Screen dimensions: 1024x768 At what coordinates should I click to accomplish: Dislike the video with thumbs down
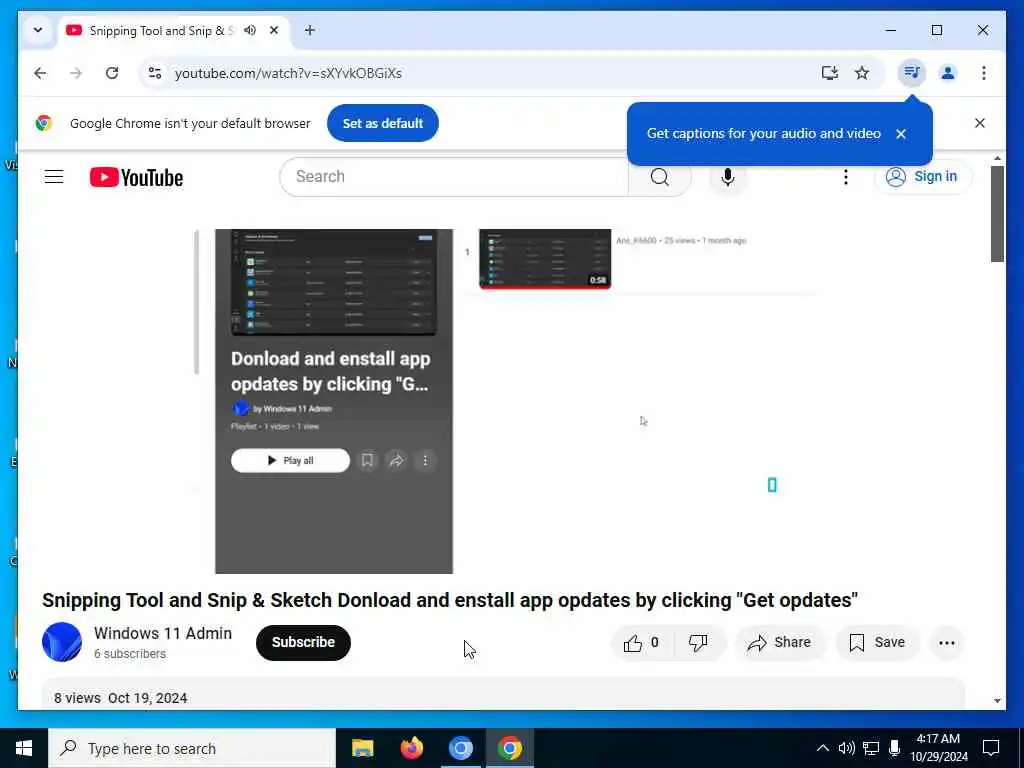[698, 643]
